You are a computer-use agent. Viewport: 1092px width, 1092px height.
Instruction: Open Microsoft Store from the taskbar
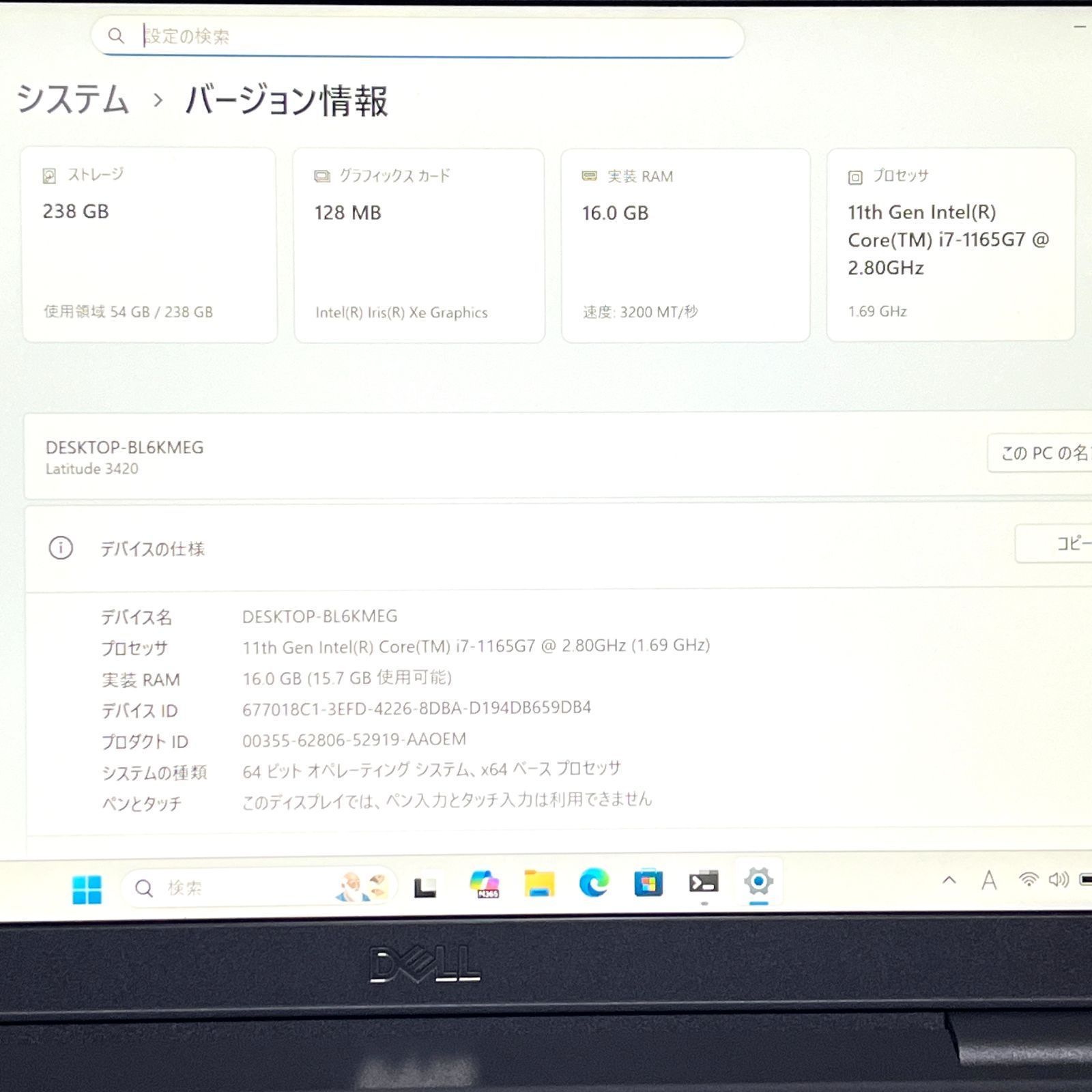click(x=648, y=883)
